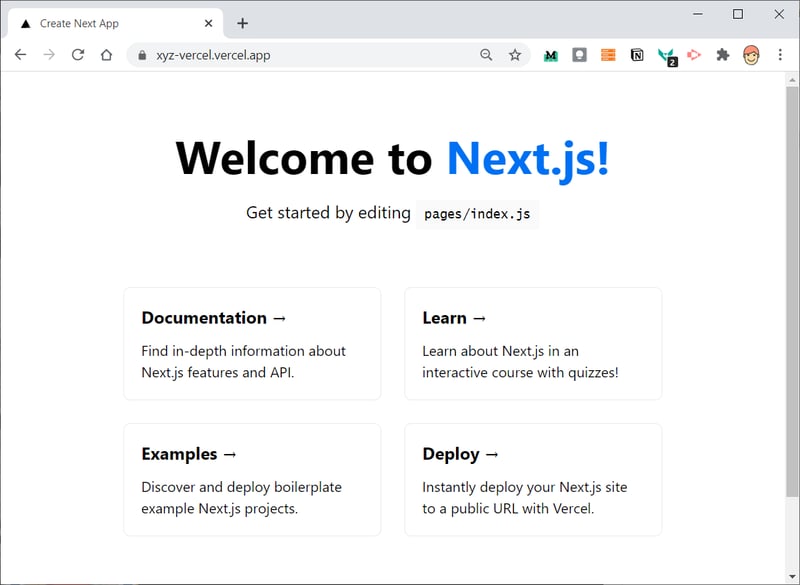This screenshot has width=800, height=585.
Task: Open the user profile avatar
Action: 751,55
